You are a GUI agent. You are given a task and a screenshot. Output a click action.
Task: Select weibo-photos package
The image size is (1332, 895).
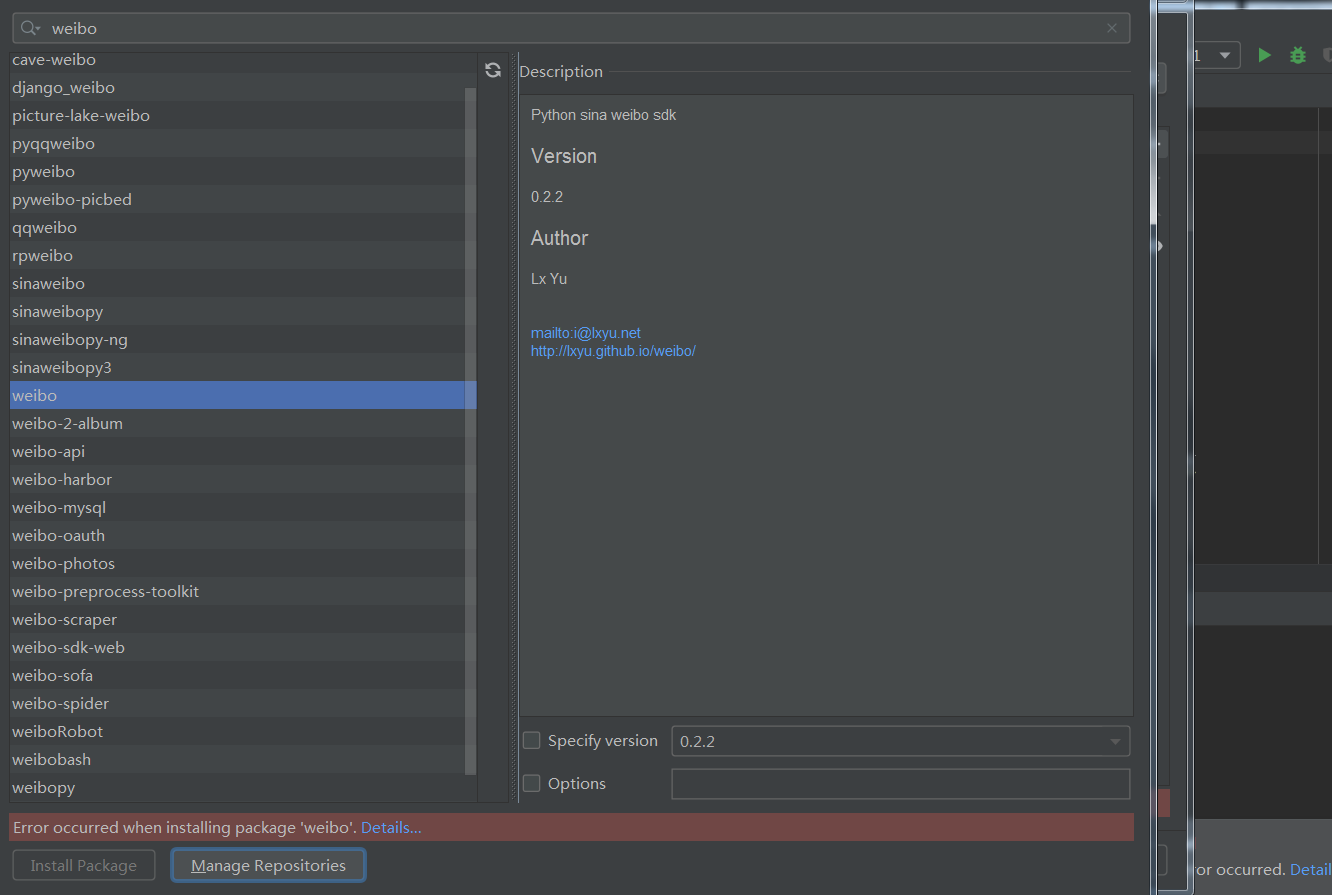pyautogui.click(x=243, y=563)
